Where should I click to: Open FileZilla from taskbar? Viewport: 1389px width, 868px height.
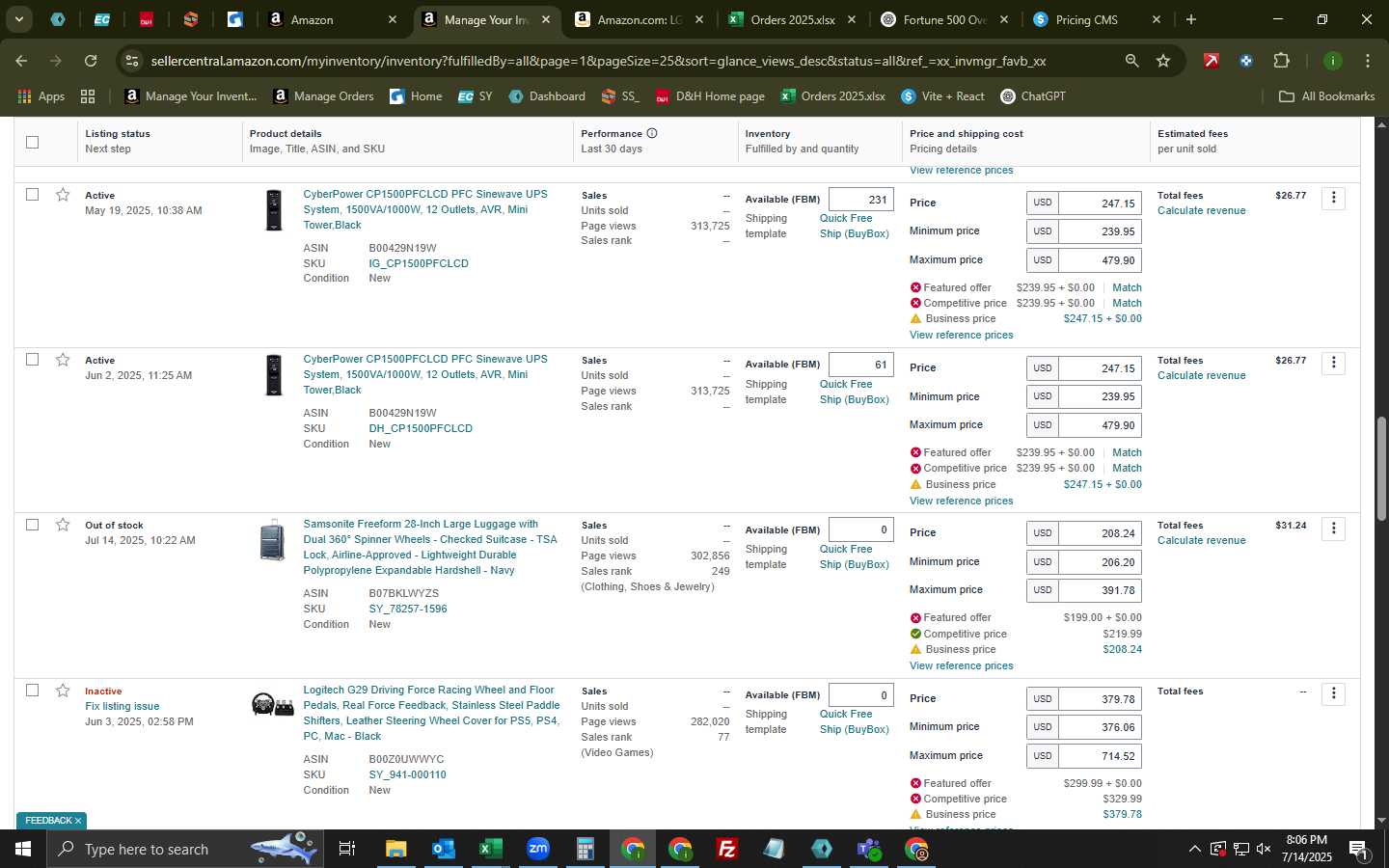pyautogui.click(x=727, y=849)
